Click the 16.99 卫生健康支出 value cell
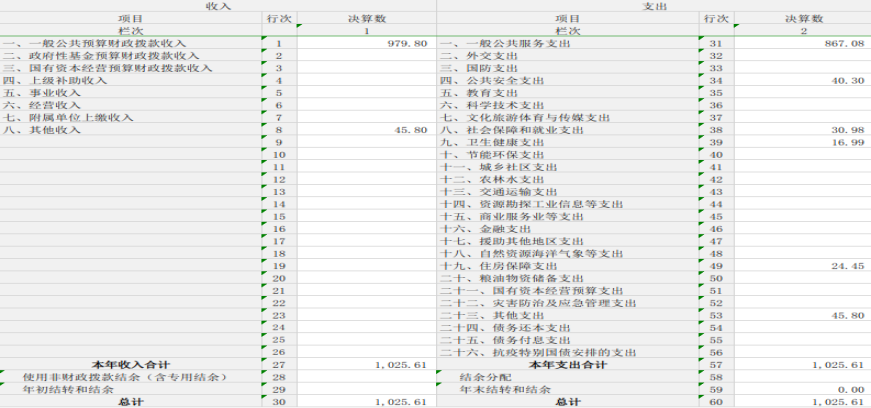Screen dimensions: 871x408 pos(803,142)
